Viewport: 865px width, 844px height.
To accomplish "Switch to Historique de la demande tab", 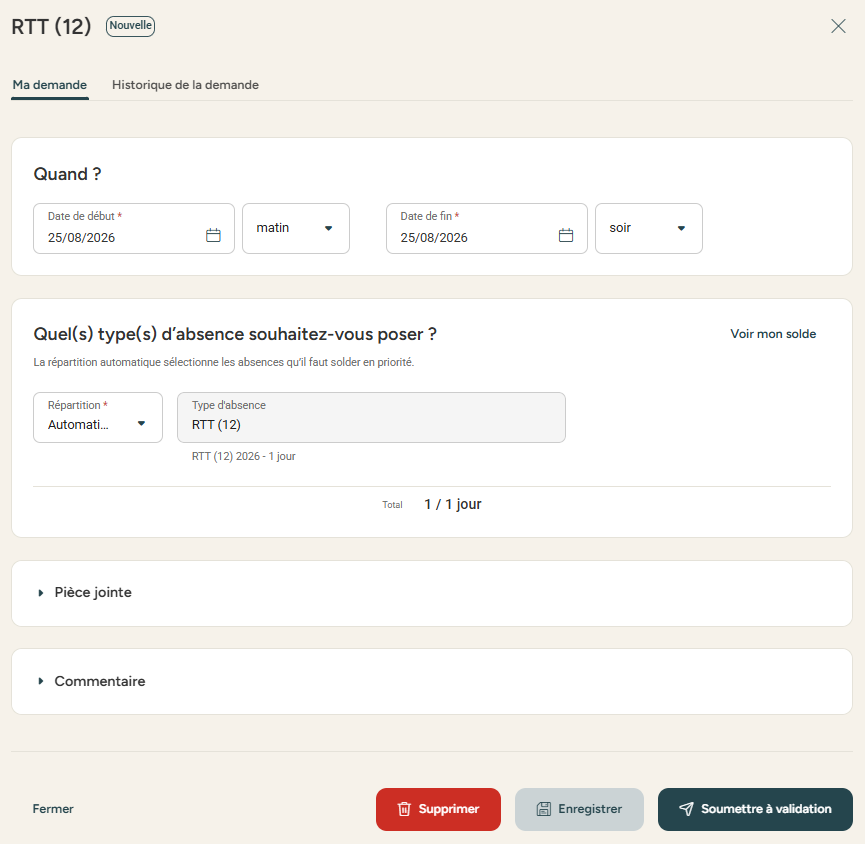I will pyautogui.click(x=185, y=85).
